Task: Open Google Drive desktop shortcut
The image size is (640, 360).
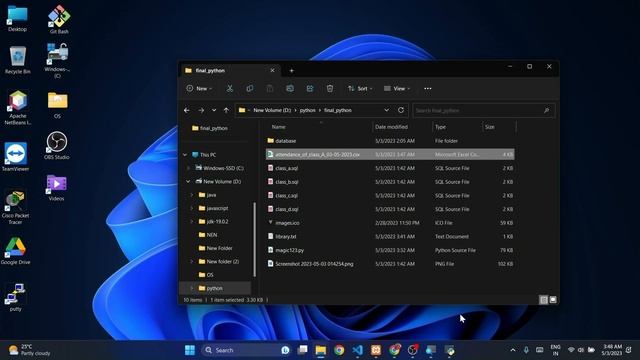Action: [x=16, y=251]
